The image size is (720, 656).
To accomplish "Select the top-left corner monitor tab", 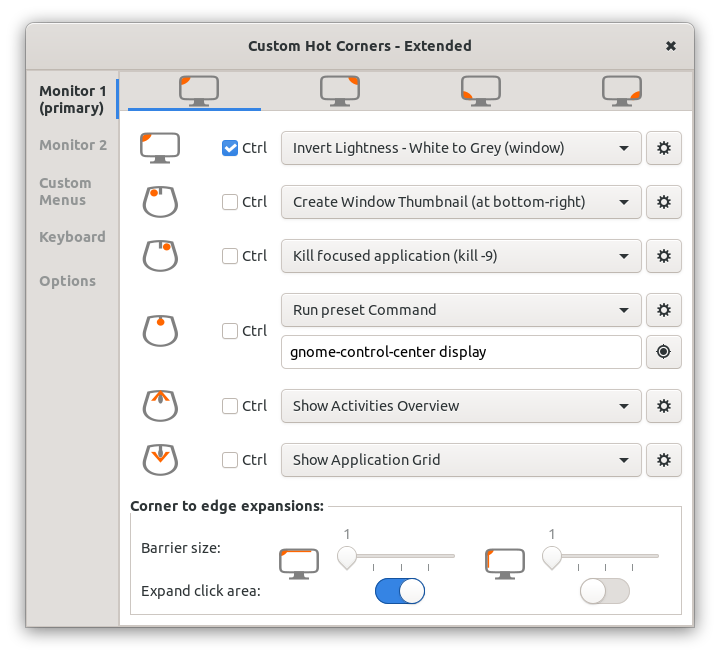I will [198, 91].
